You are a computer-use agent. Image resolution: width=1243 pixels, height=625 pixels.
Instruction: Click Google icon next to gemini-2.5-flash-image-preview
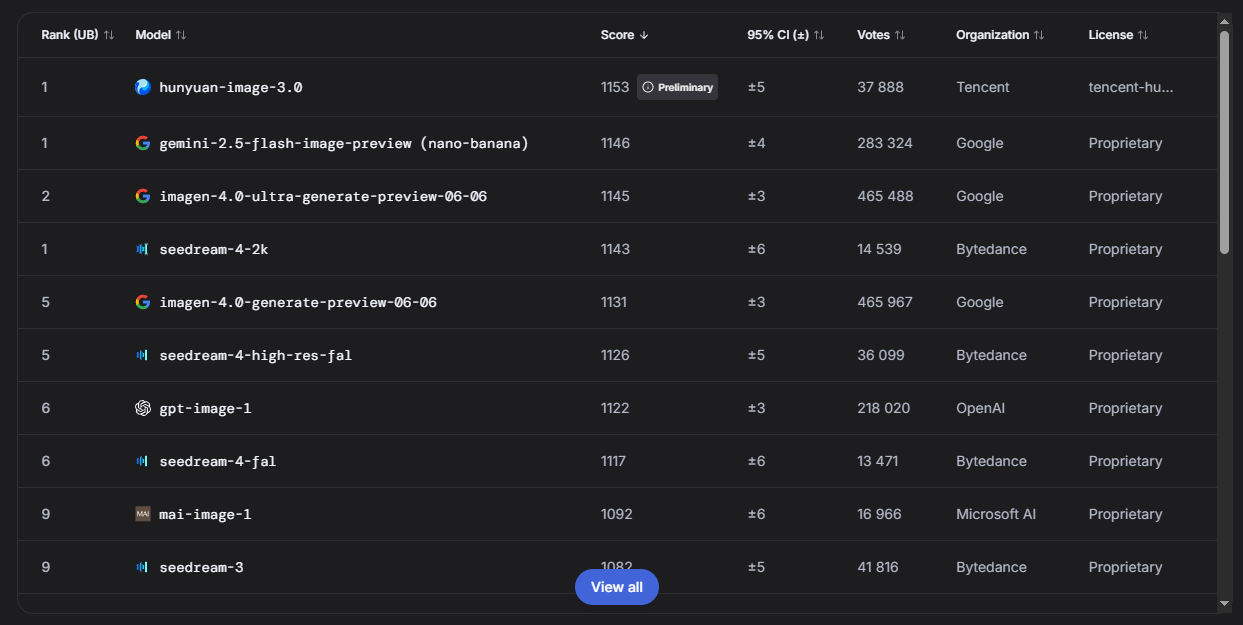coord(143,143)
